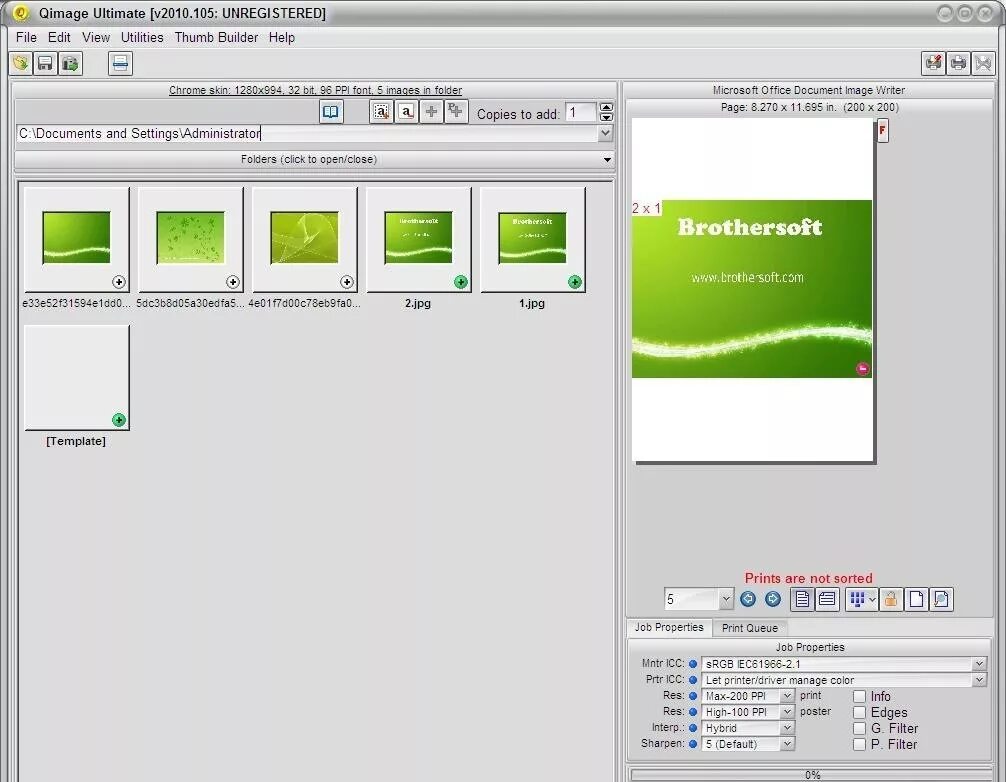Select the Job Properties tab
This screenshot has width=1006, height=782.
(669, 627)
